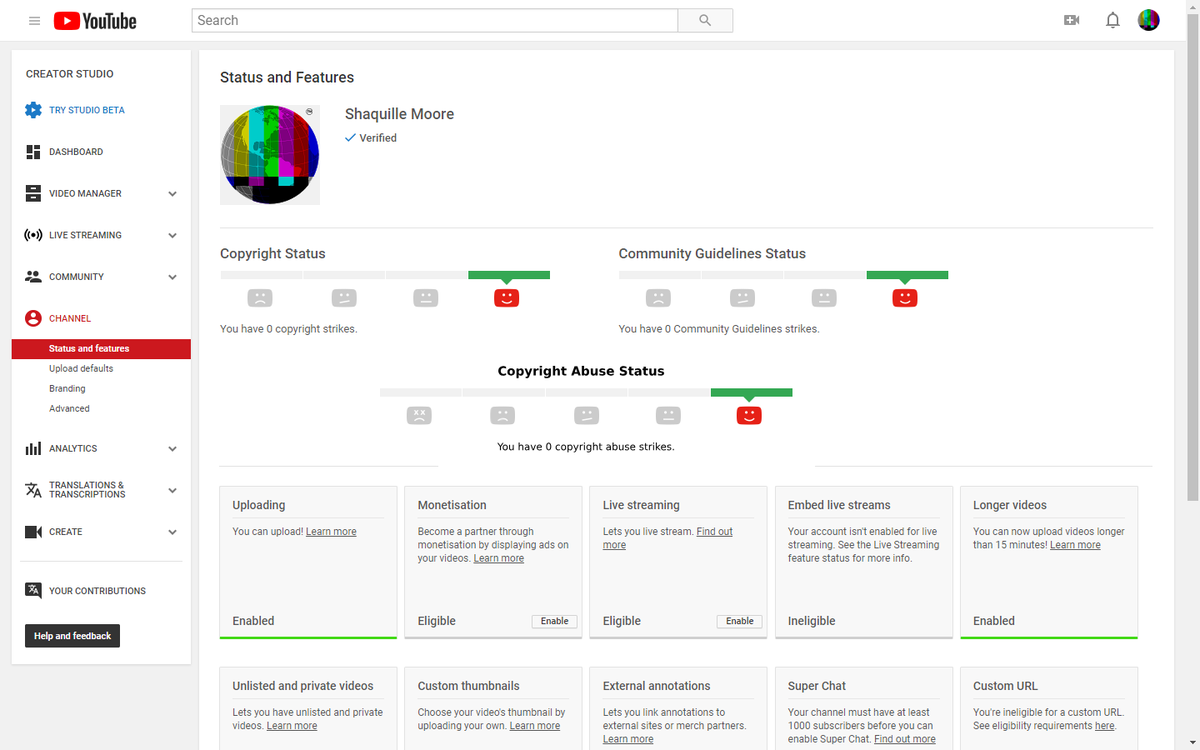Select the Live Streaming sidebar icon
The width and height of the screenshot is (1200, 750).
(33, 234)
